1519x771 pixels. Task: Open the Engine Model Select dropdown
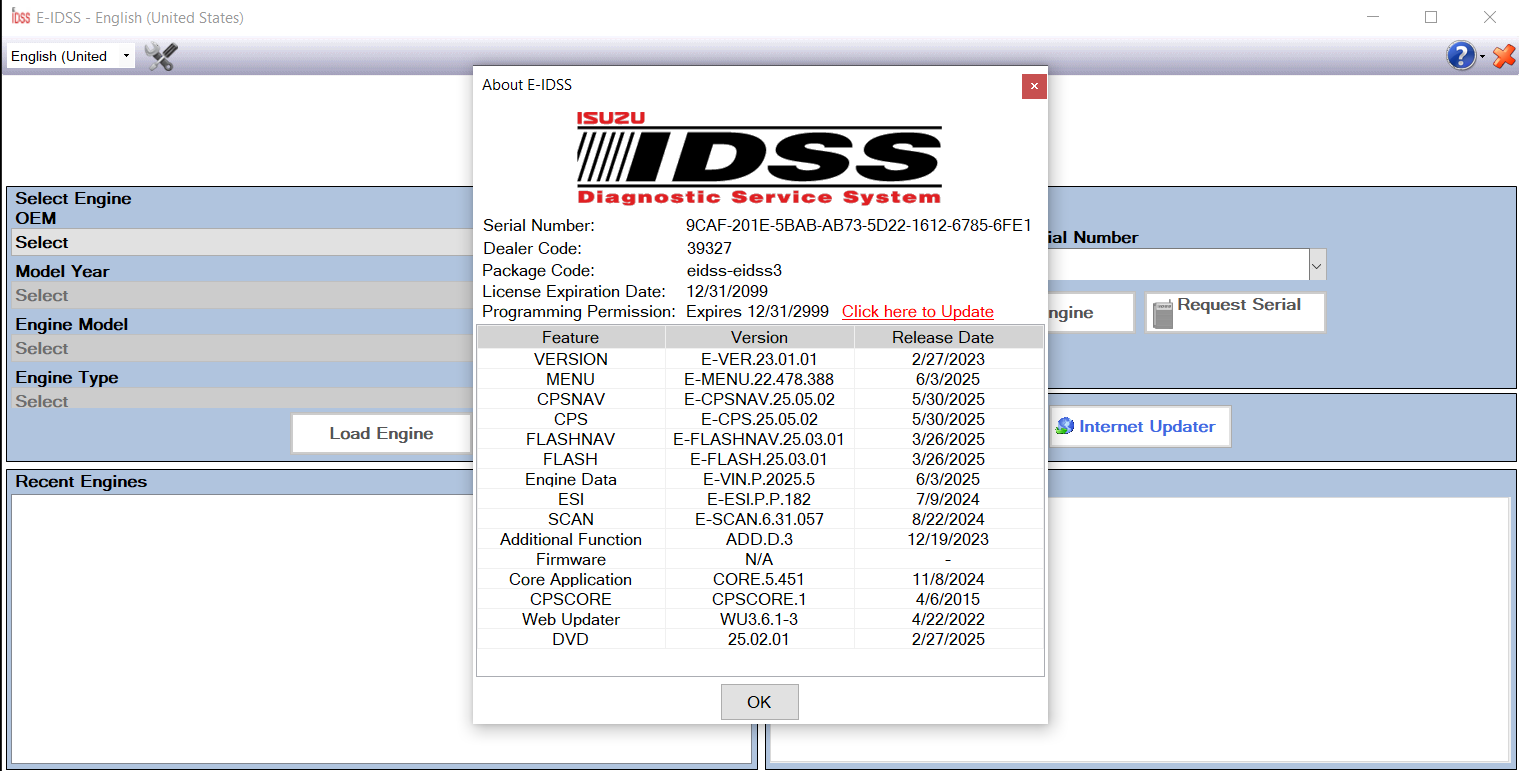(242, 348)
